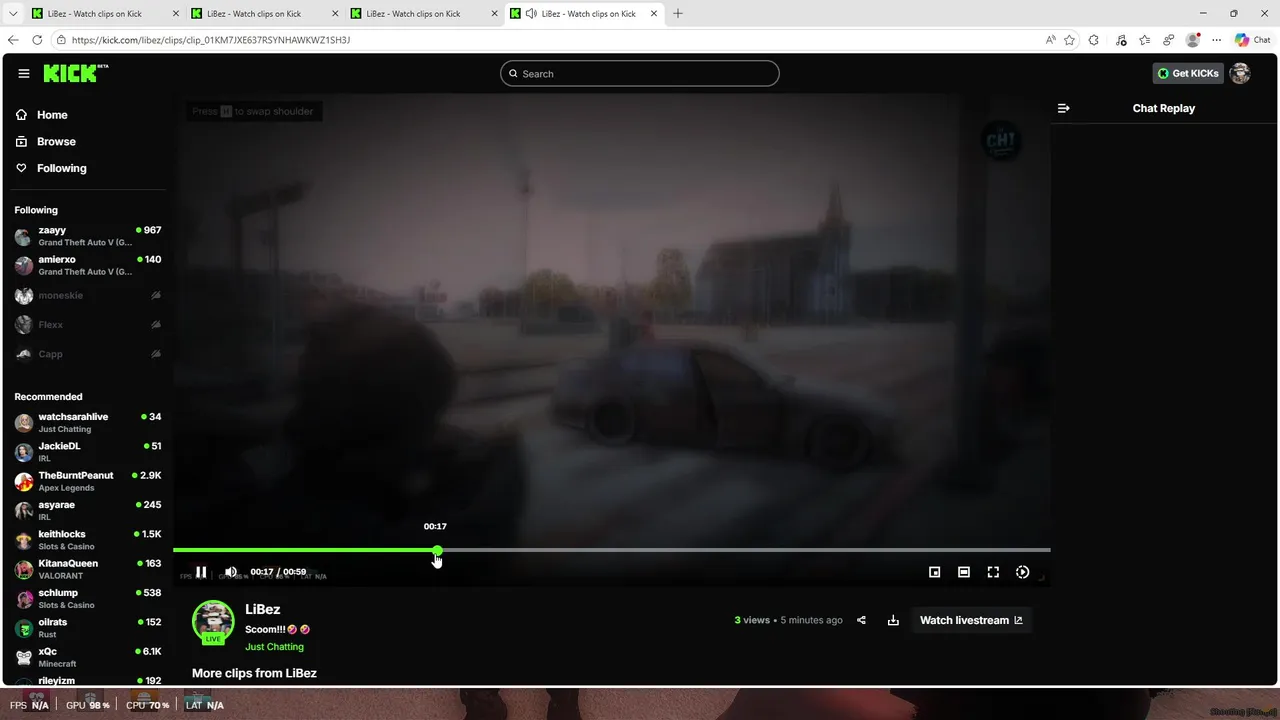1280x720 pixels.
Task: Open the user profile avatar menu
Action: [1240, 73]
